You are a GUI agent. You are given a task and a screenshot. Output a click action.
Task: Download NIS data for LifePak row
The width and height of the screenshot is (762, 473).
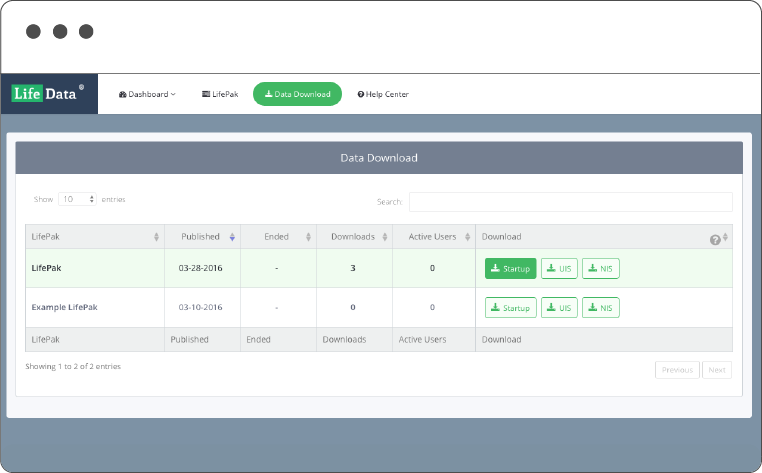[601, 268]
